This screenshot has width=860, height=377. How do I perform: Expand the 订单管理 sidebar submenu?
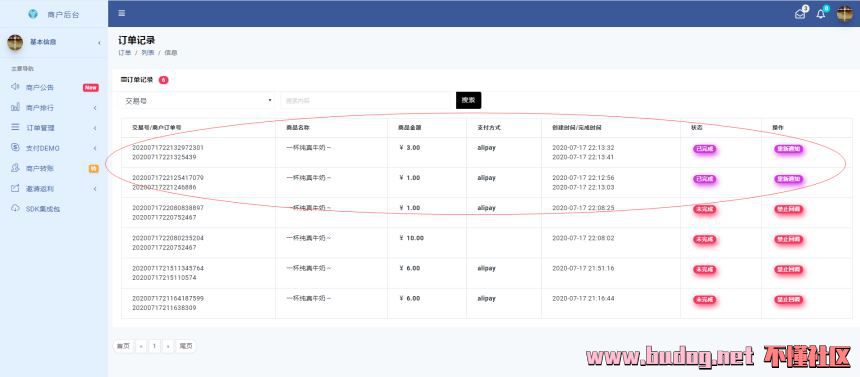(x=54, y=127)
